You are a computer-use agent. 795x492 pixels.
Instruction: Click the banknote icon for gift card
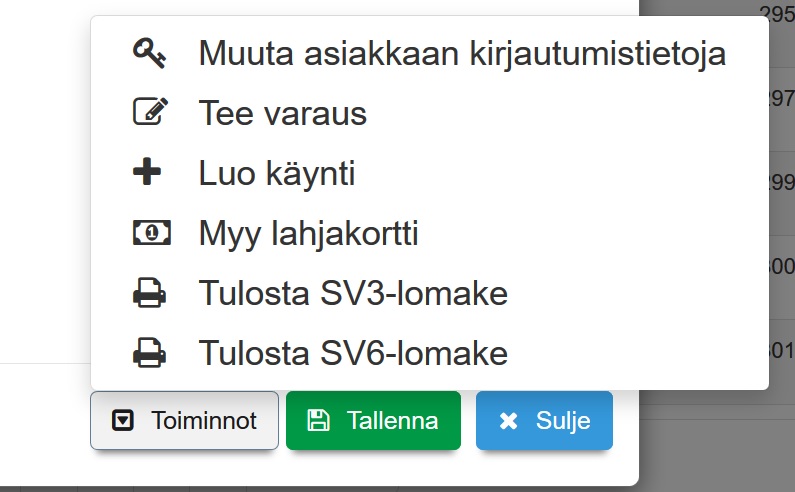[150, 233]
